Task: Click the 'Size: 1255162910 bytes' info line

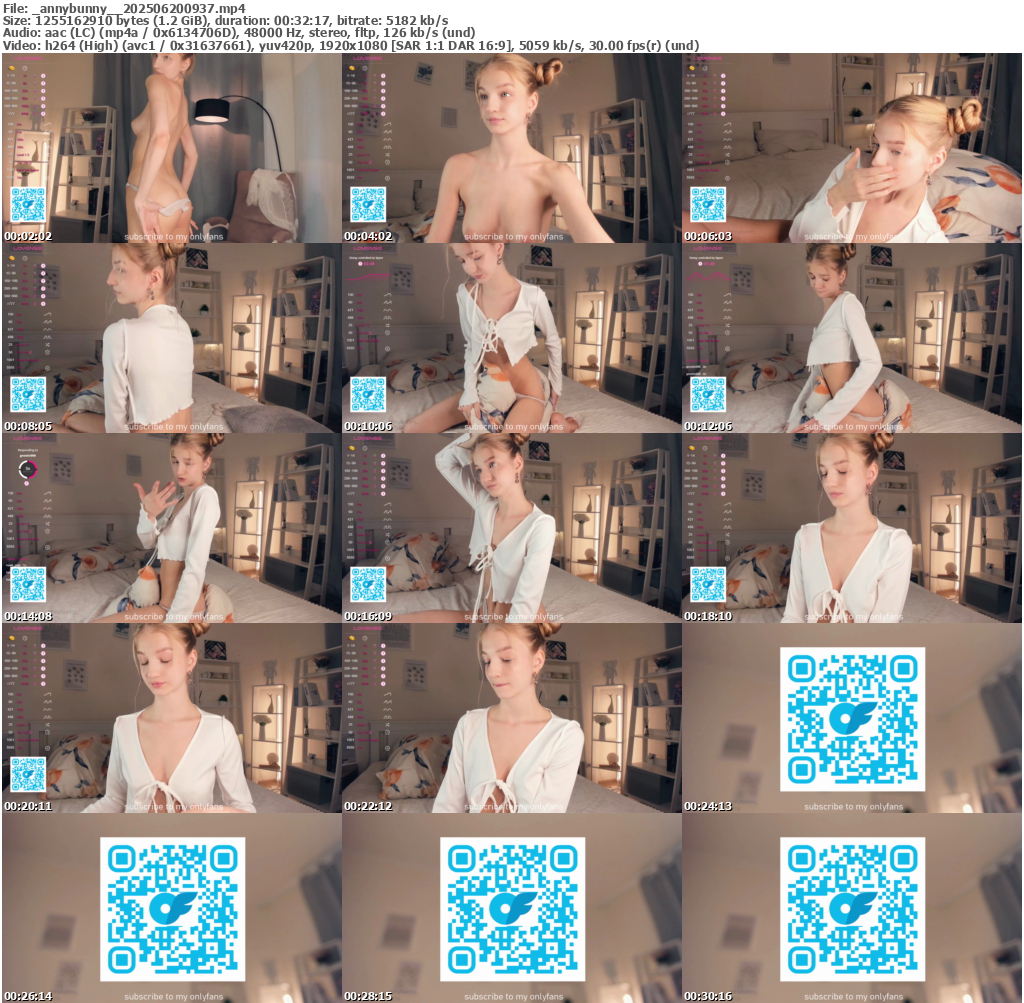Action: [225, 21]
